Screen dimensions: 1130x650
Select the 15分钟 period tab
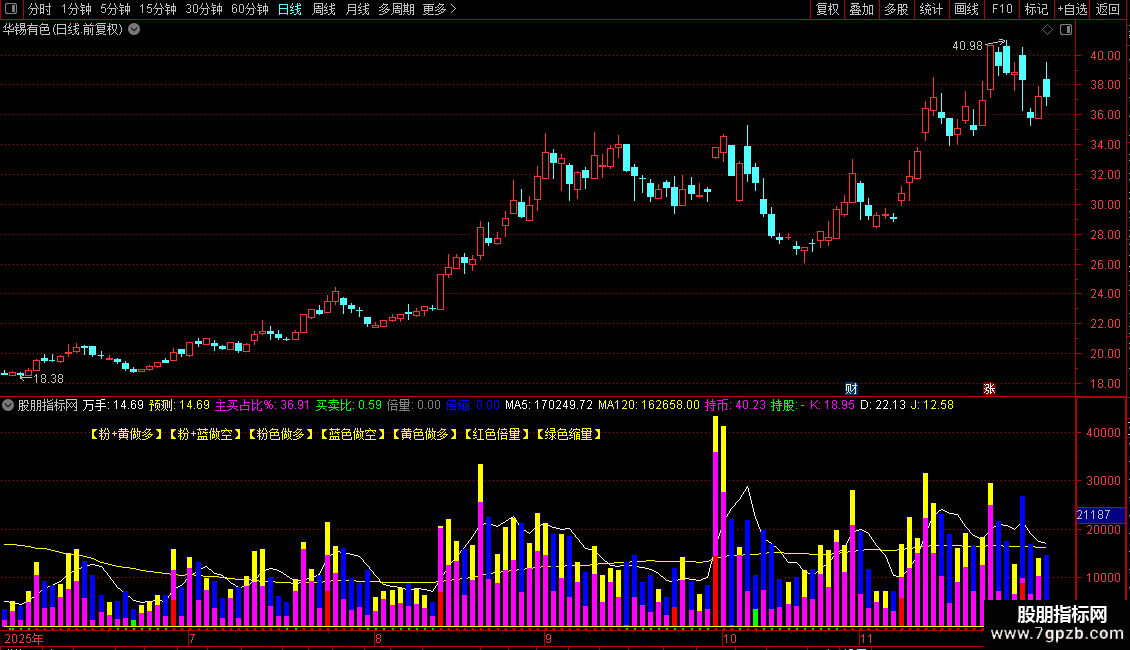pos(157,9)
